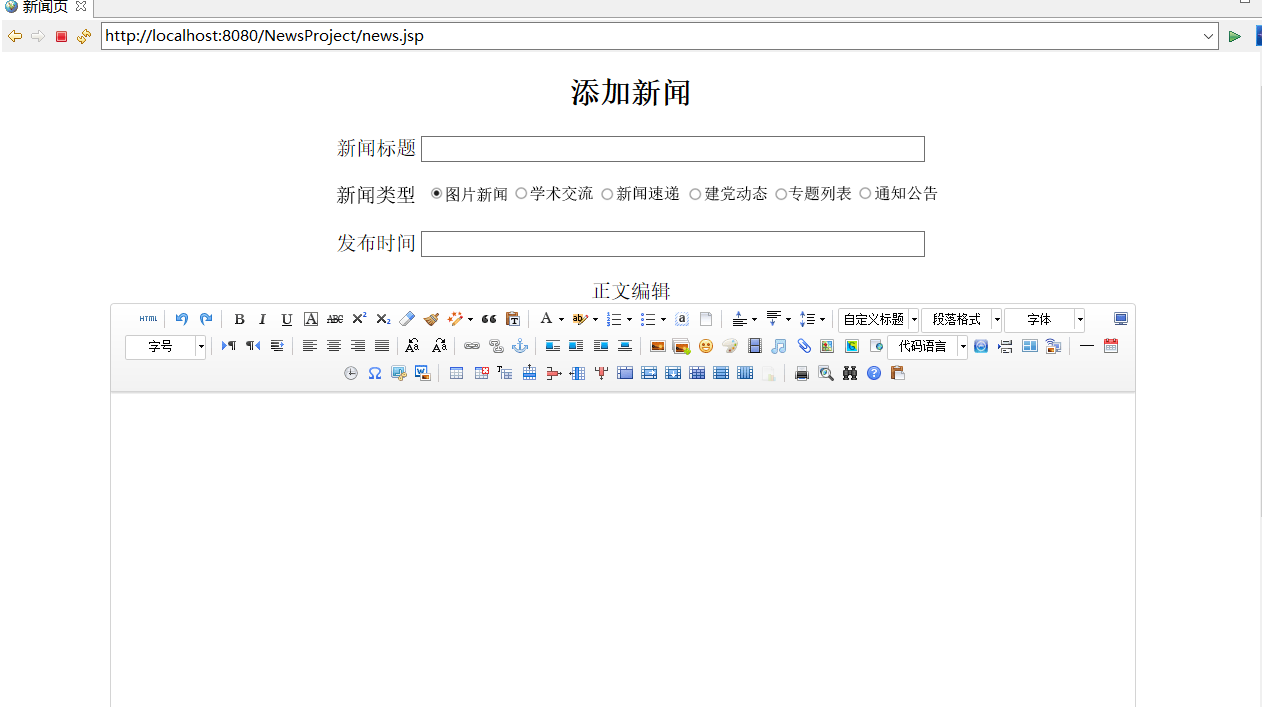Select the format painter brush
This screenshot has width=1262, height=707.
(431, 319)
